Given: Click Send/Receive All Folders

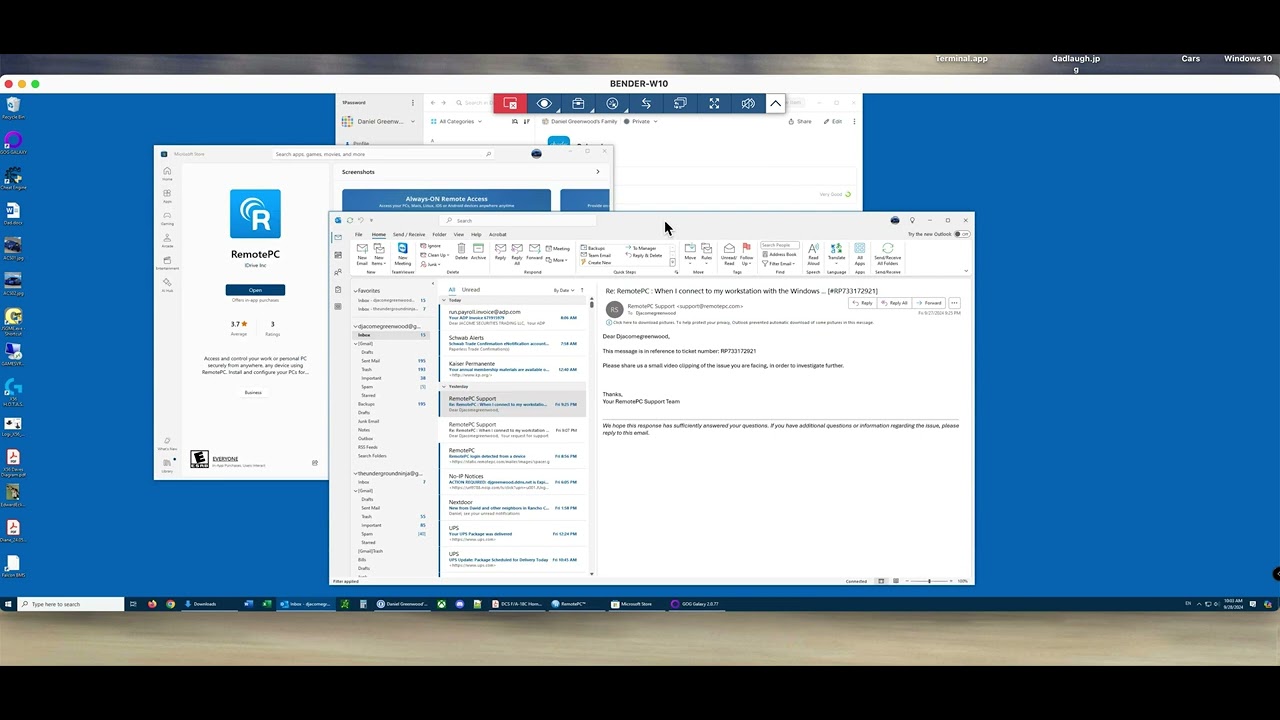Looking at the screenshot, I should tap(887, 253).
